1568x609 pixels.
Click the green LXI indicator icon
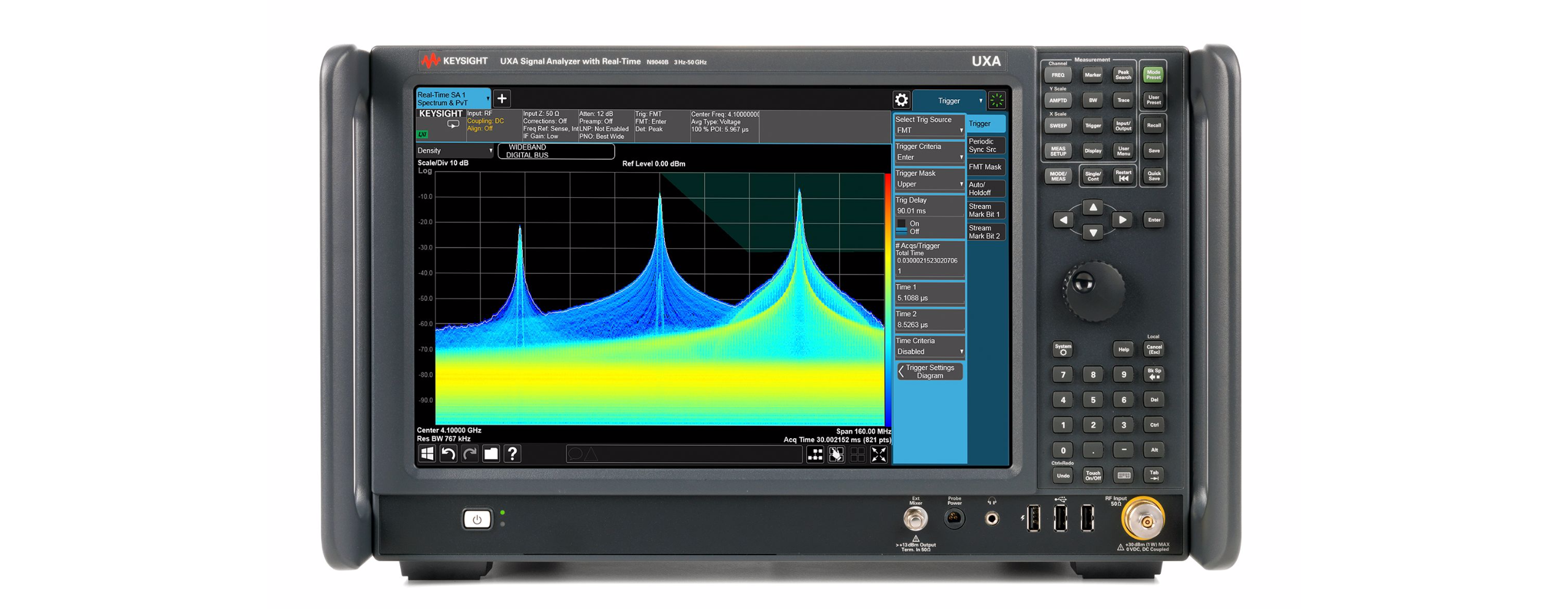tap(422, 134)
